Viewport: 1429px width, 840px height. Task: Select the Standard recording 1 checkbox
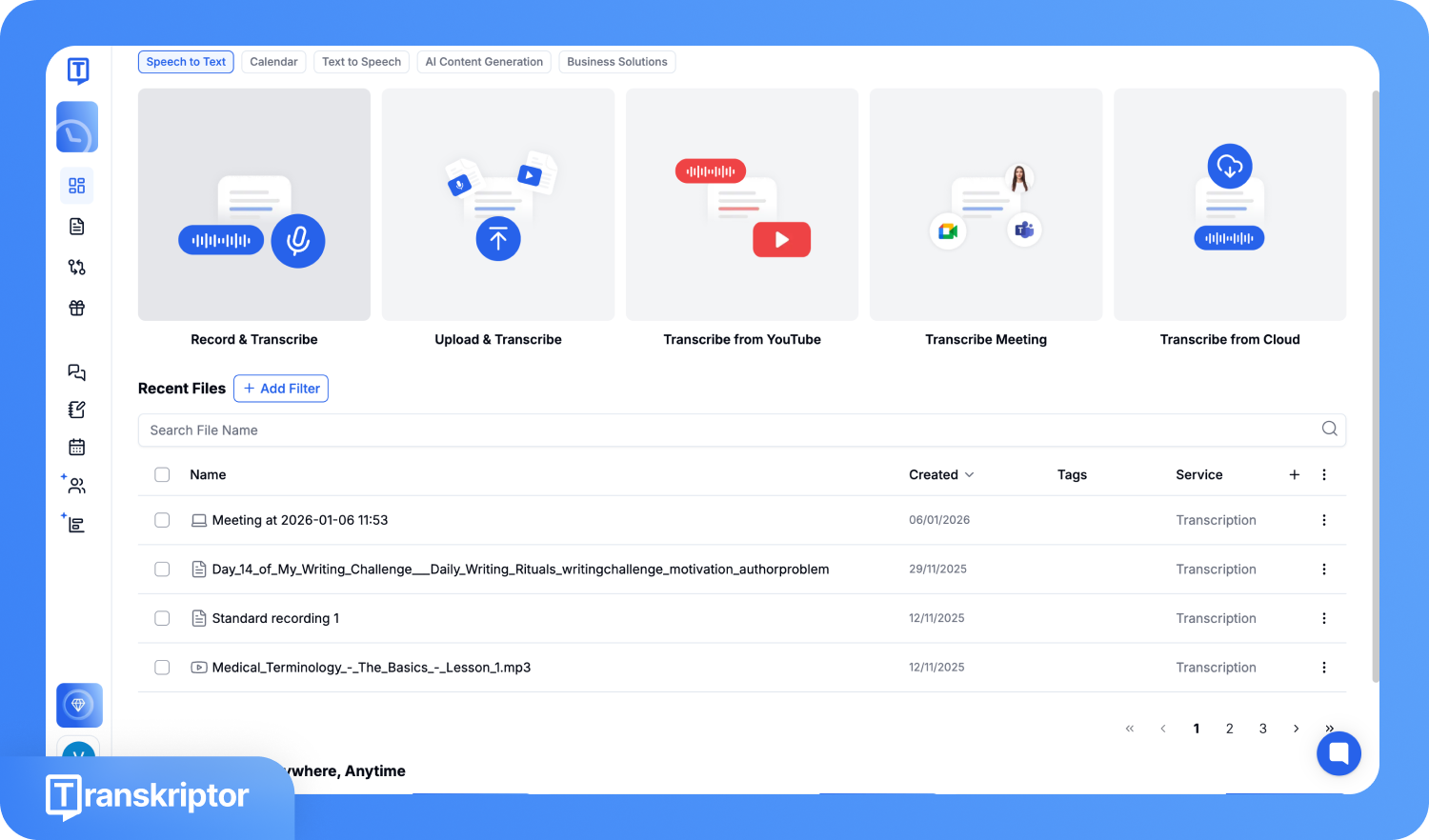point(162,618)
